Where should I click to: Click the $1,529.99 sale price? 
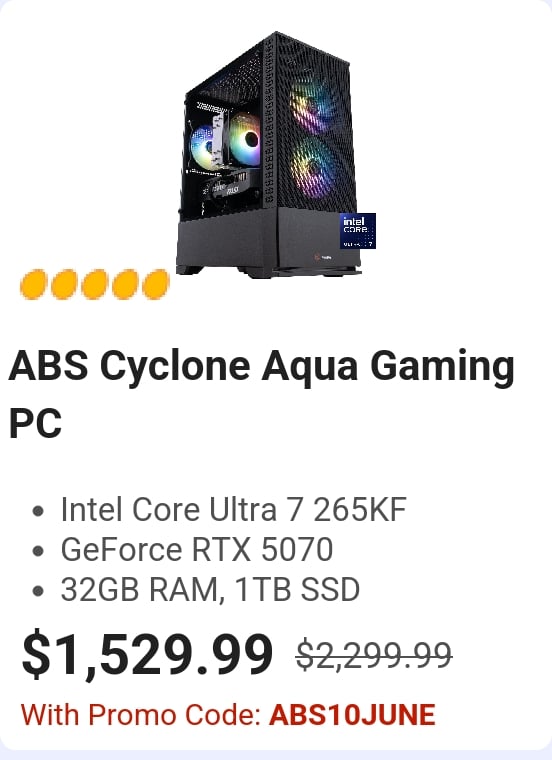pos(147,654)
